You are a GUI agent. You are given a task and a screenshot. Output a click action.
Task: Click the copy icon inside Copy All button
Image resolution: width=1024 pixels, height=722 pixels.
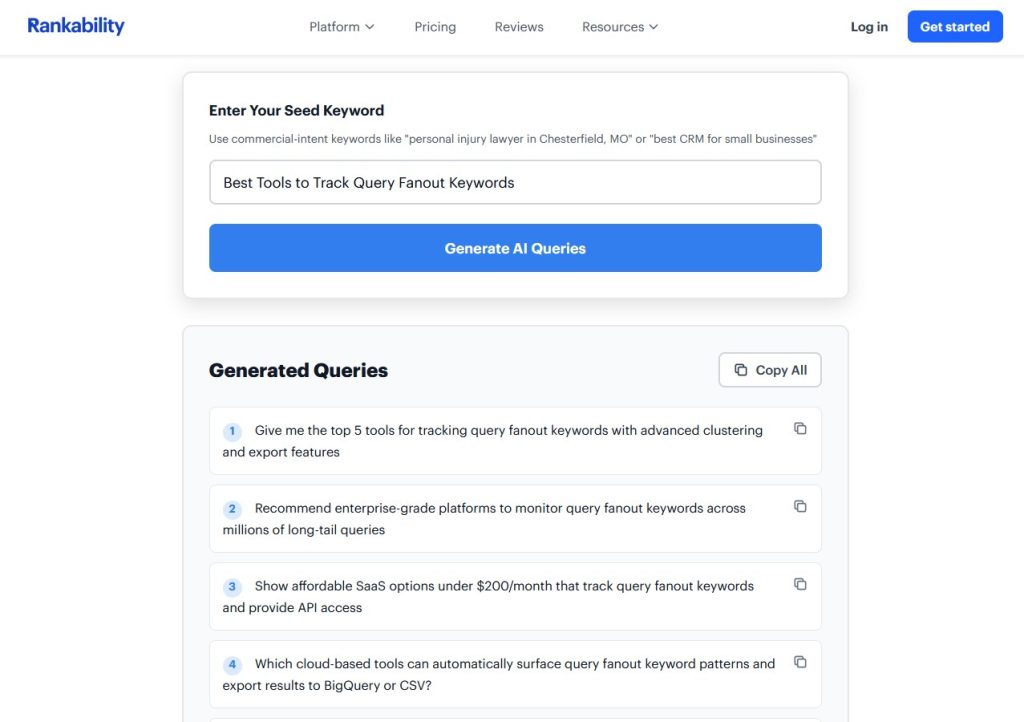(741, 369)
